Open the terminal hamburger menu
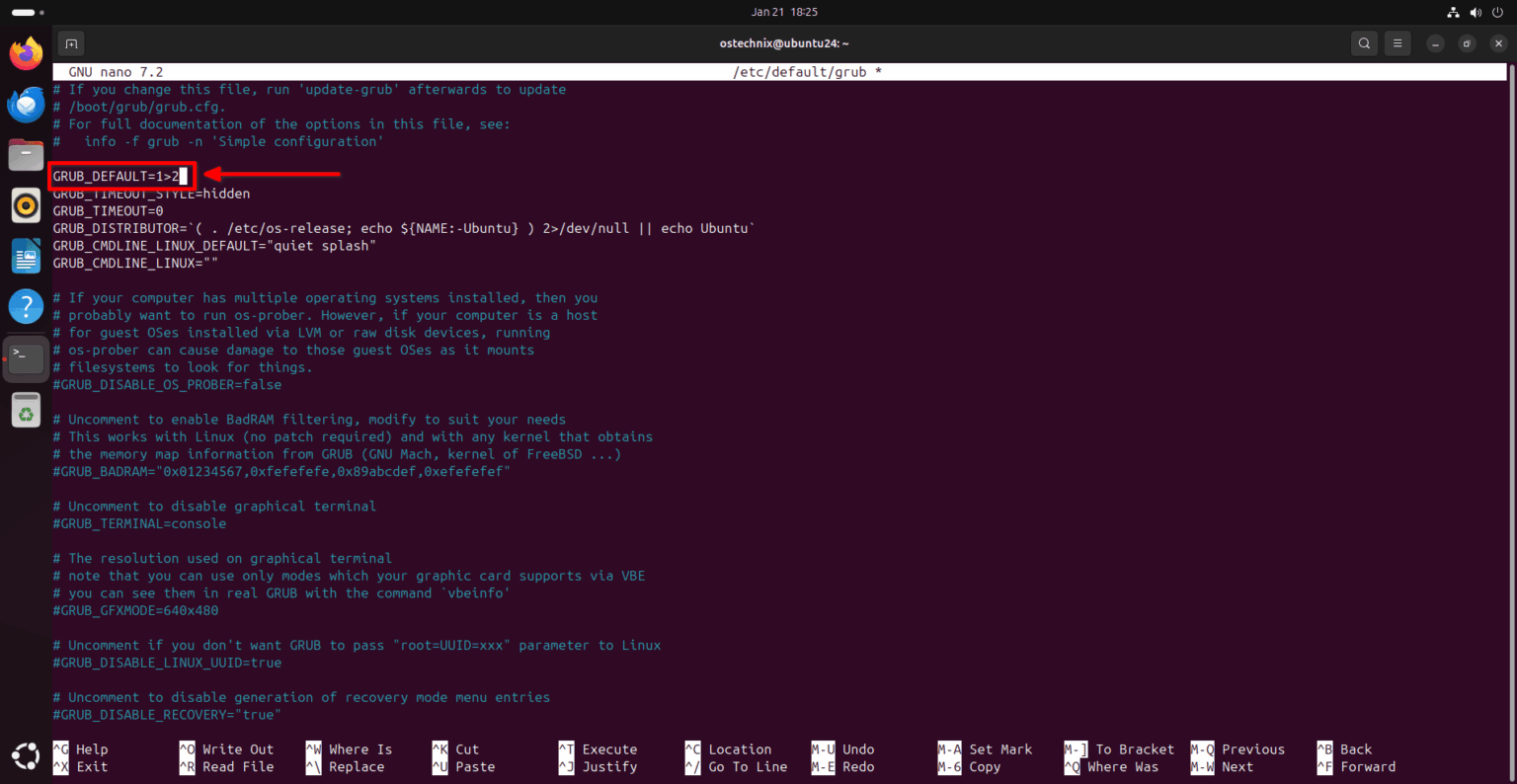The width and height of the screenshot is (1517, 784). coord(1397,43)
